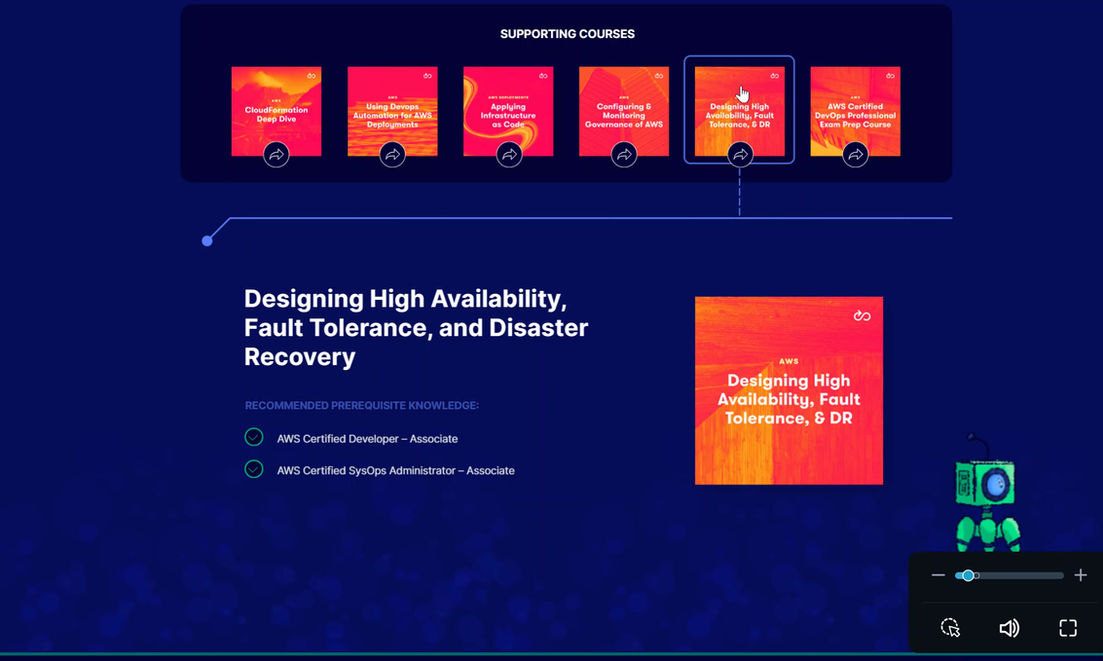Mute audio with the speaker icon

pyautogui.click(x=1009, y=628)
